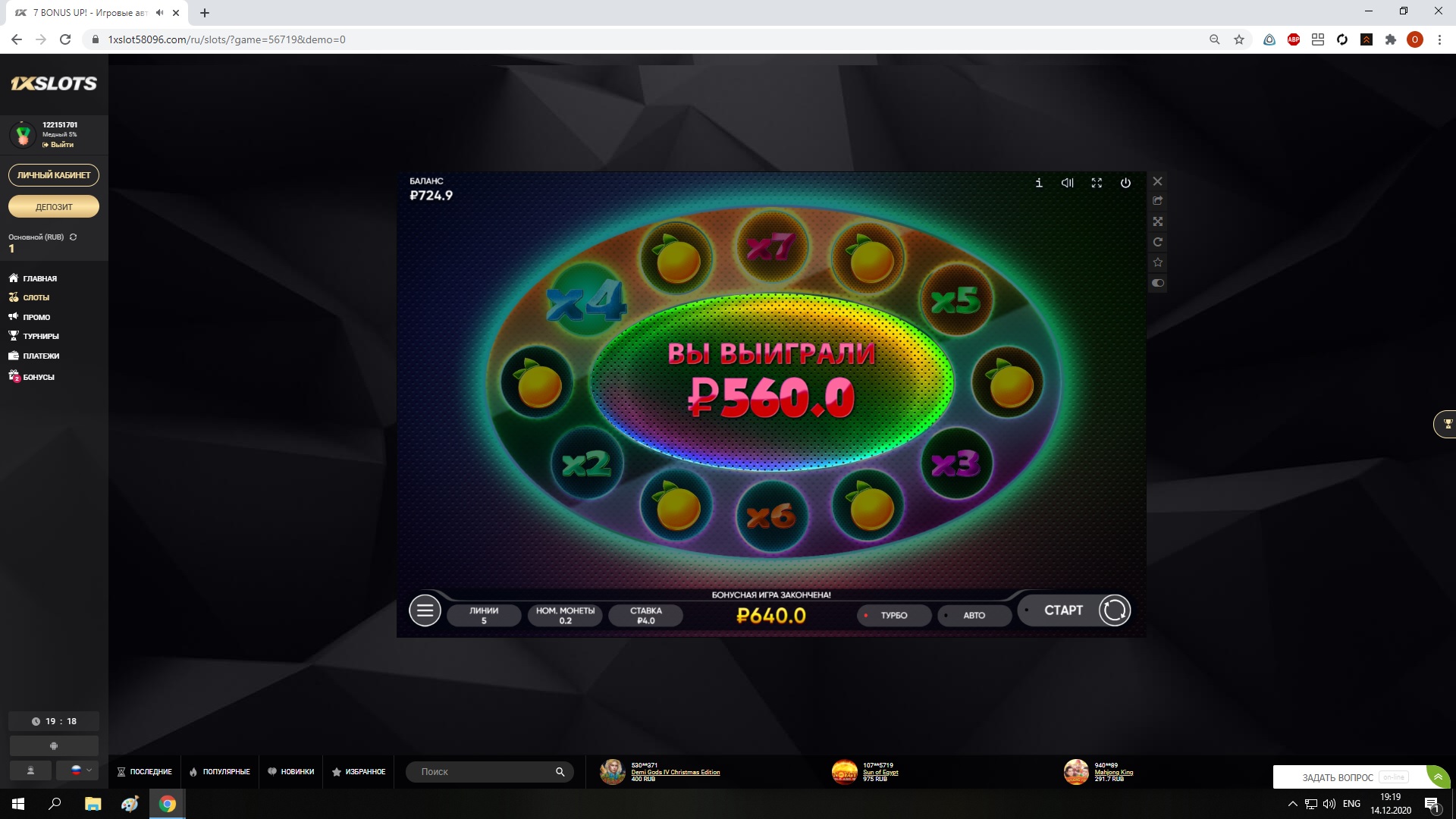Refresh the Основной (RUB) balance
Viewport: 1456px width, 819px height.
click(74, 237)
